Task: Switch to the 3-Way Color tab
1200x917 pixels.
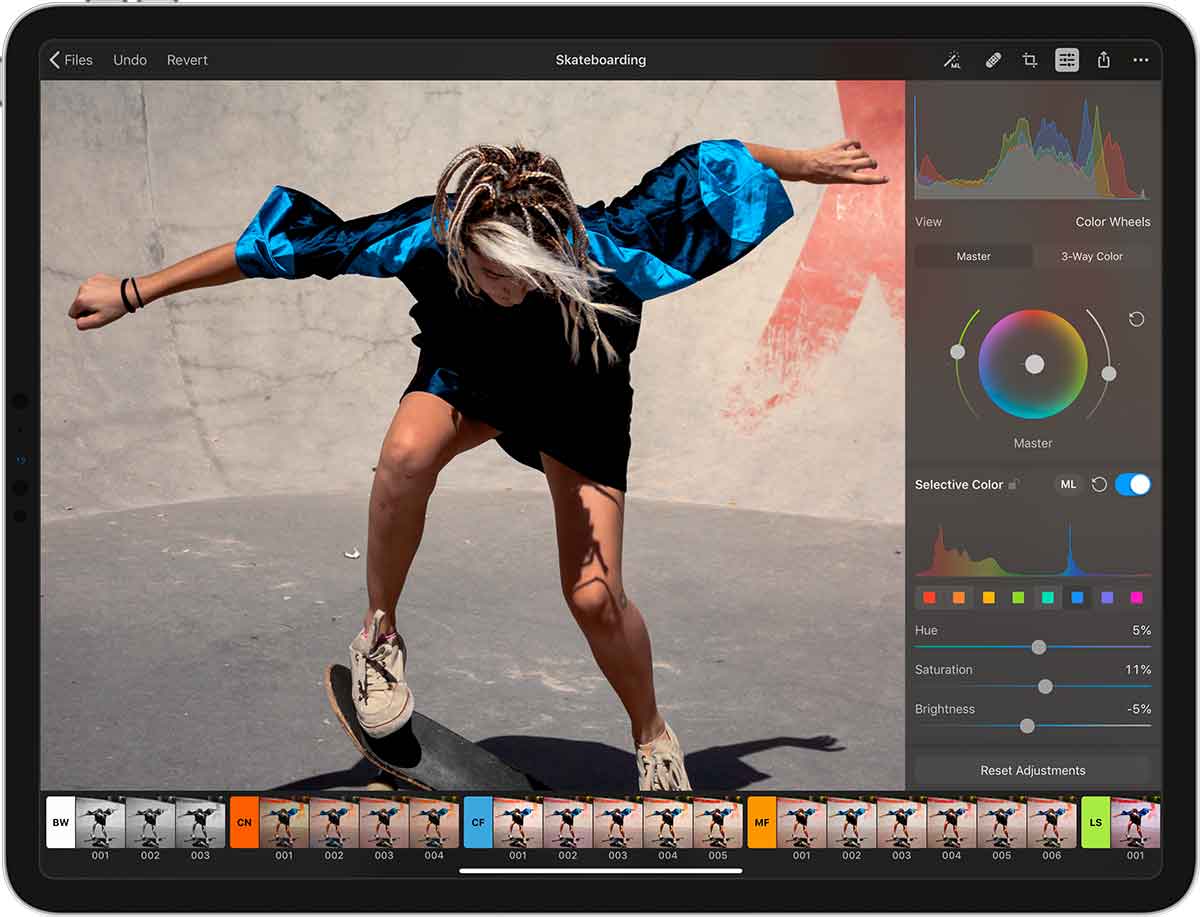Action: pyautogui.click(x=1091, y=256)
